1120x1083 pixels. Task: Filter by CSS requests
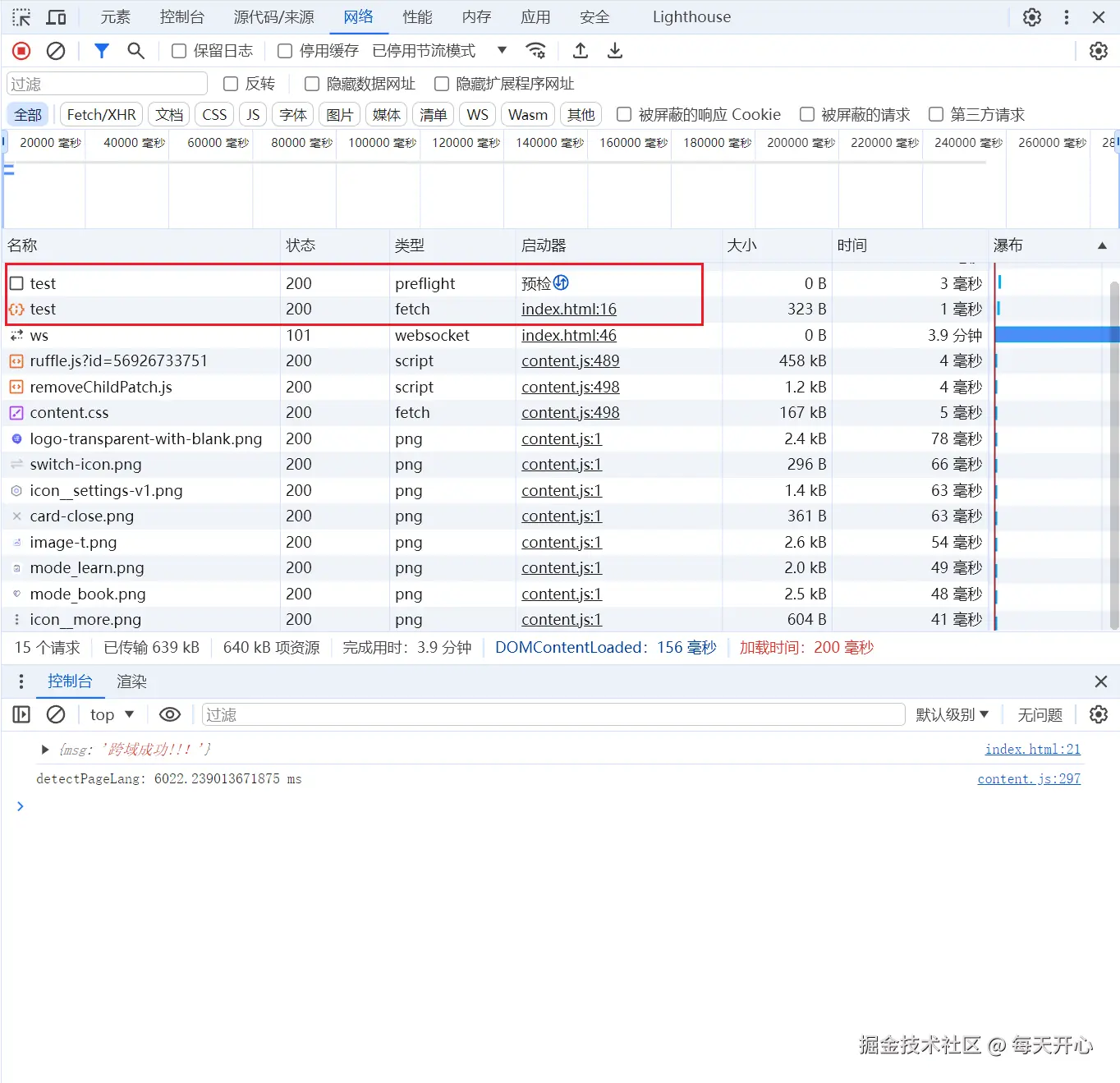214,115
